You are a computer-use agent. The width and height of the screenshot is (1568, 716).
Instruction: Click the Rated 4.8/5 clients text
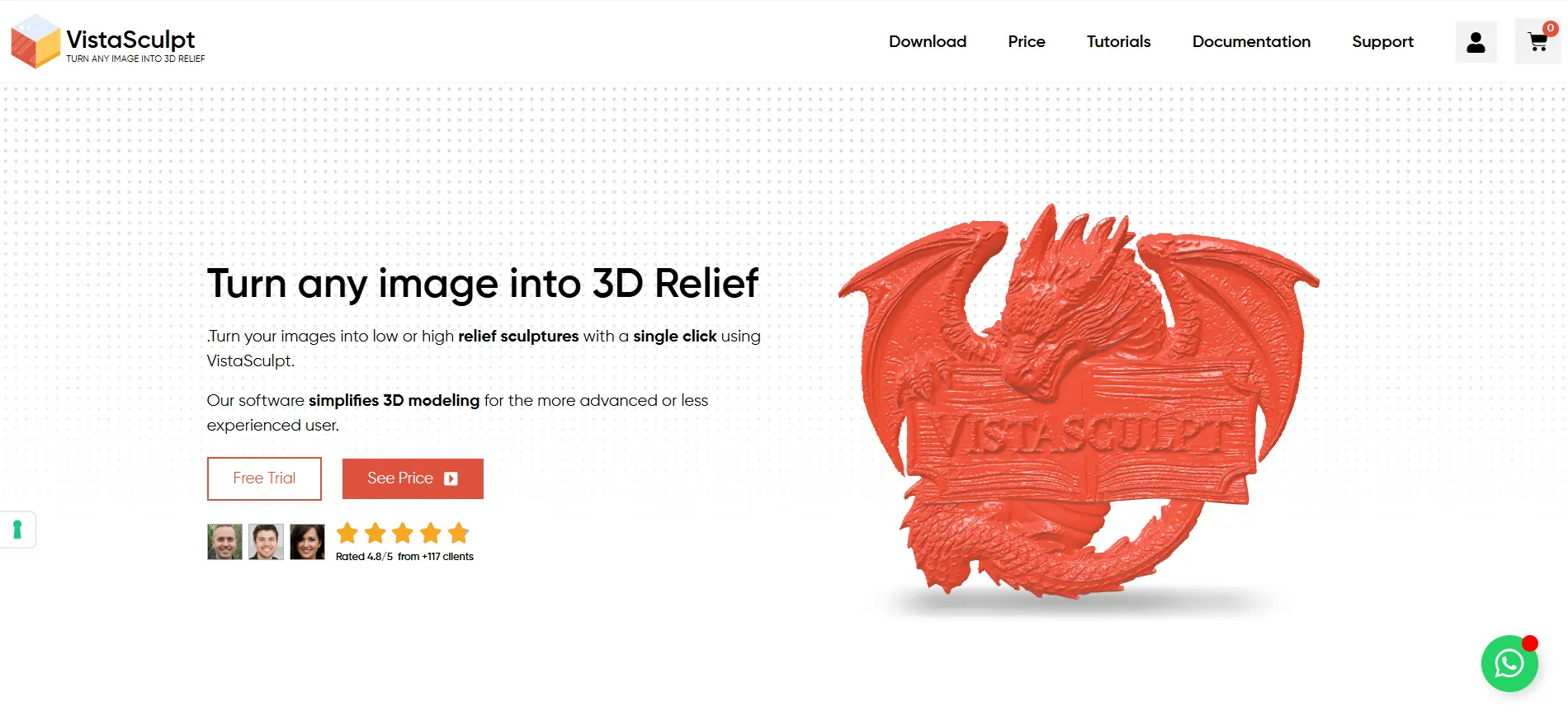click(404, 557)
